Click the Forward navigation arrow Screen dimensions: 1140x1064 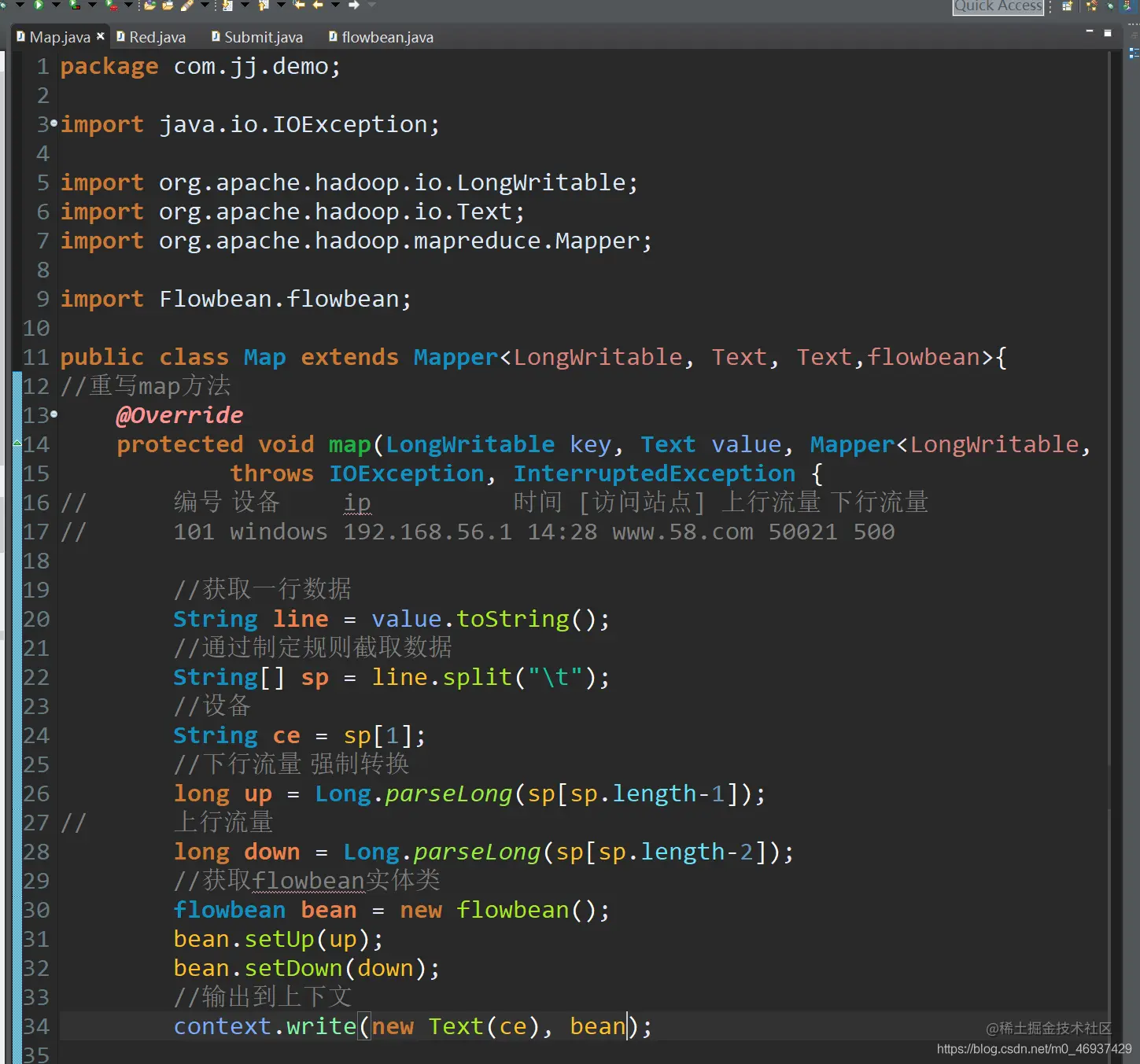point(354,5)
